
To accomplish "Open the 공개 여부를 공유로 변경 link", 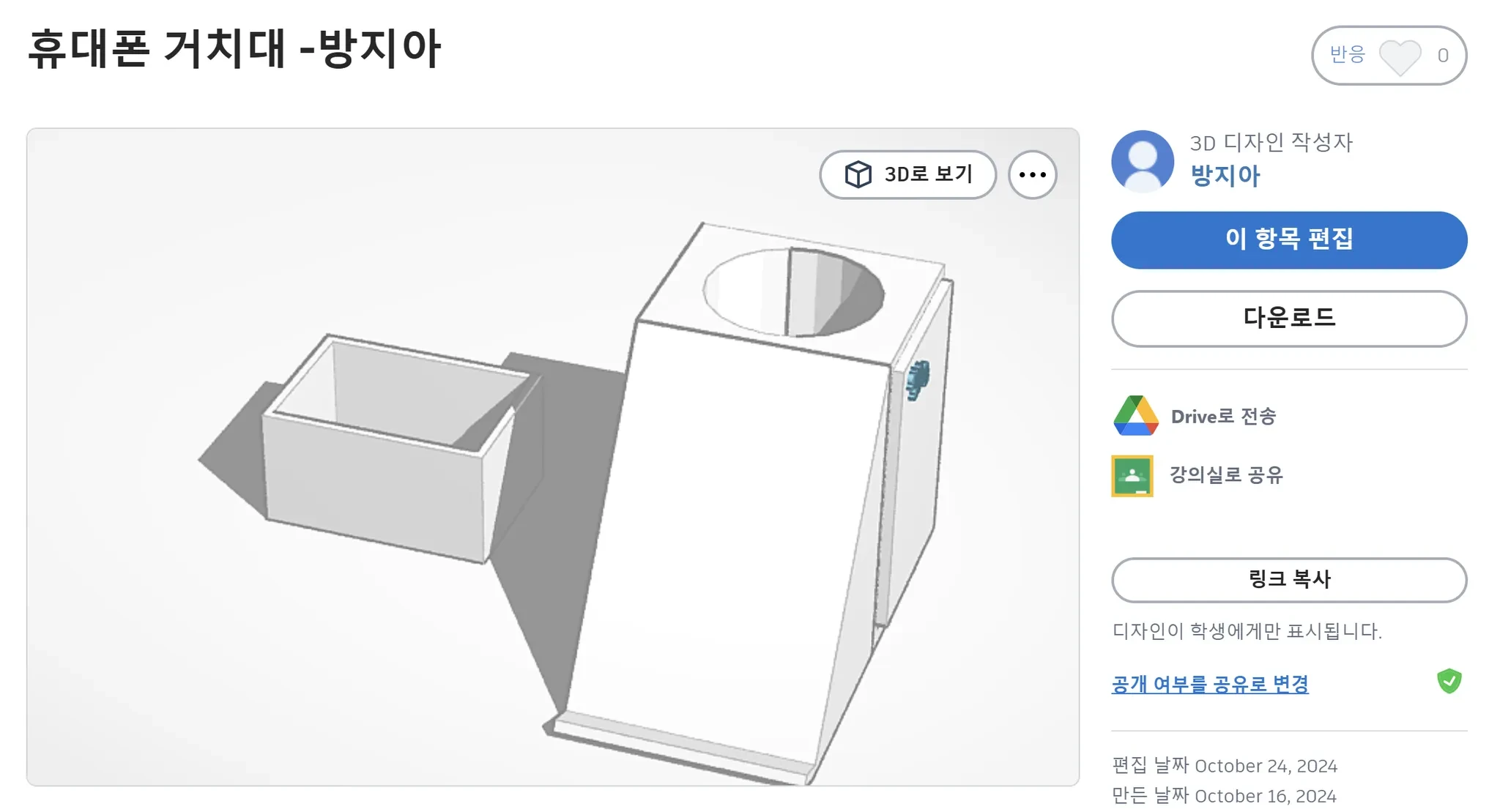I will pos(1210,684).
